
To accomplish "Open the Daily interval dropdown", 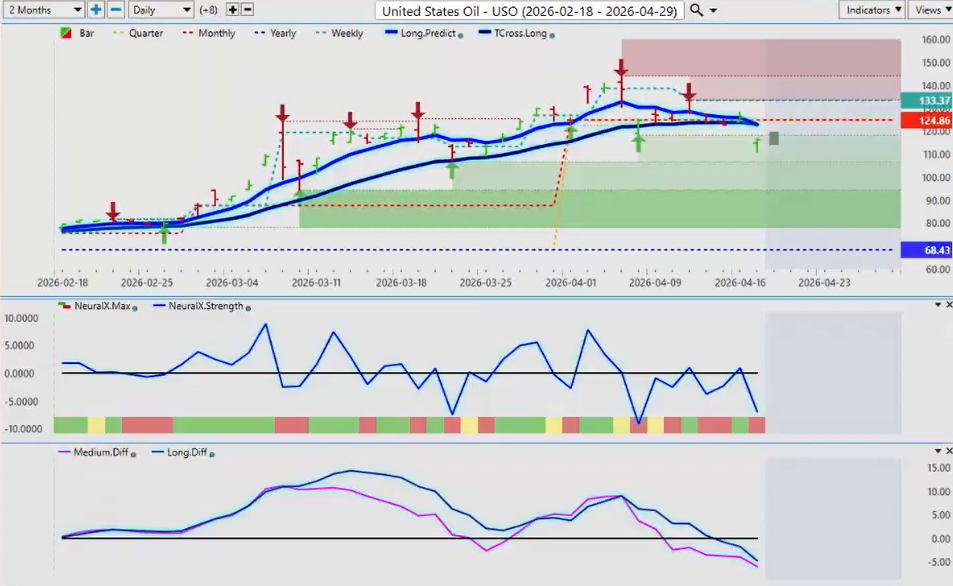I will click(161, 9).
